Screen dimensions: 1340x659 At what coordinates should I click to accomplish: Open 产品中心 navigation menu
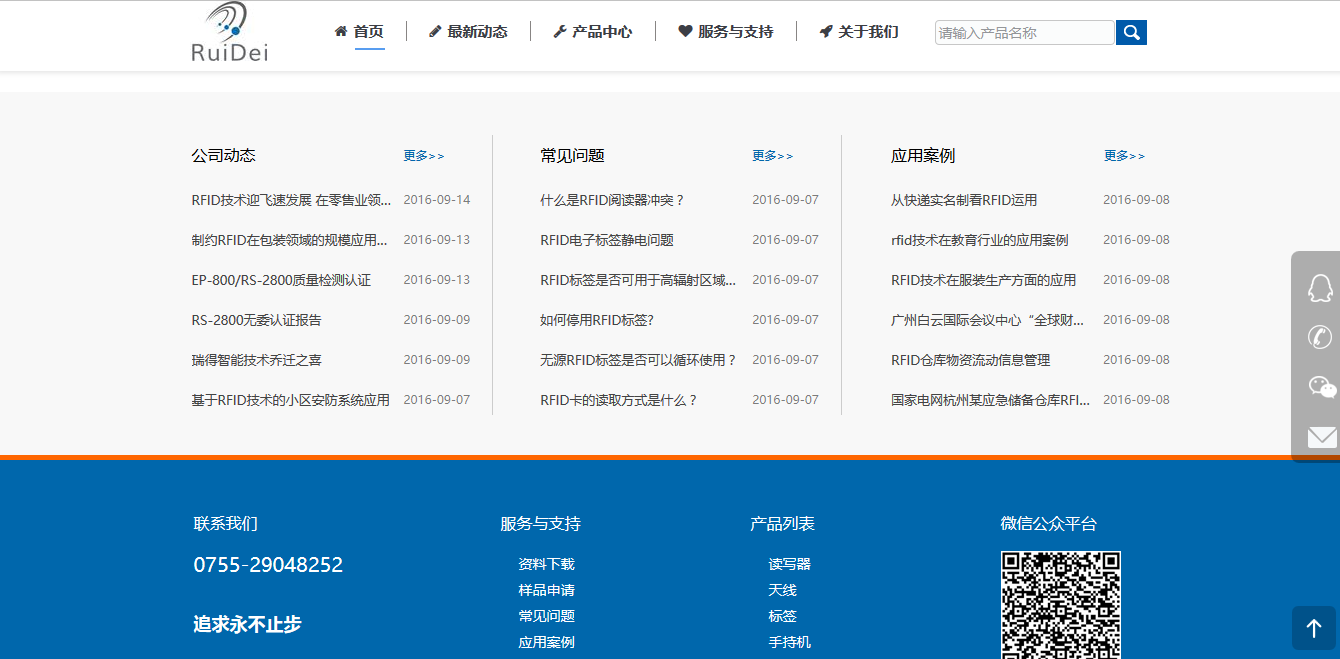point(593,32)
